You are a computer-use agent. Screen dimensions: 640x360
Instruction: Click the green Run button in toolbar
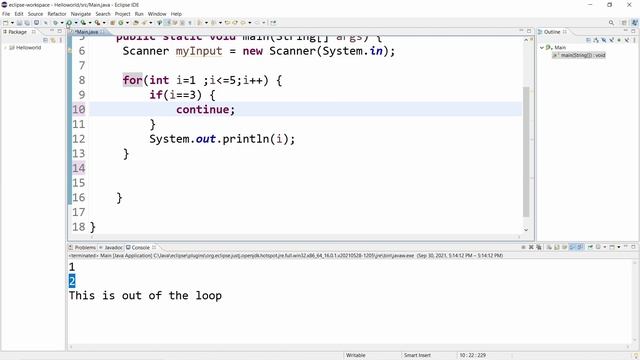tap(69, 23)
